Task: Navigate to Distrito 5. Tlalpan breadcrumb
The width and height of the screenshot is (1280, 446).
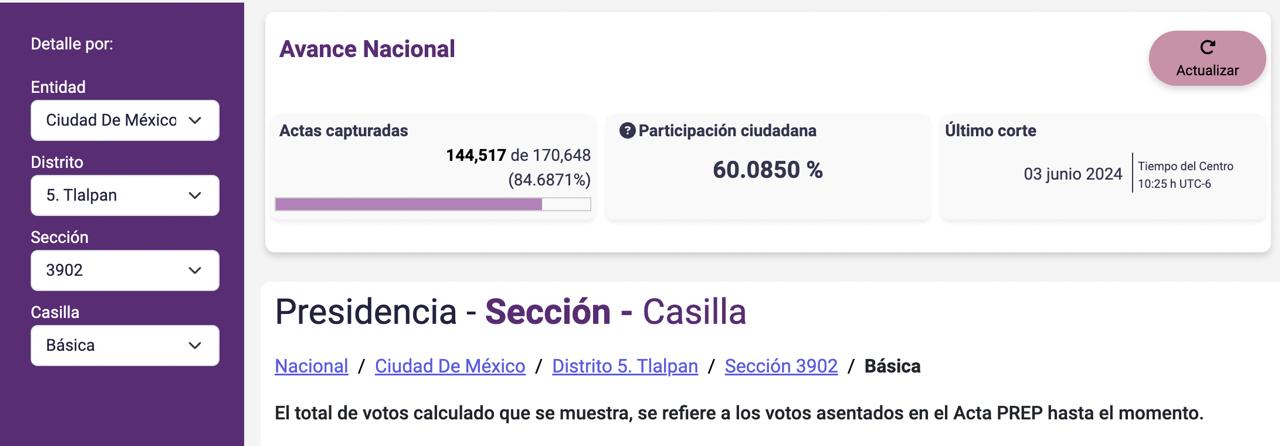Action: click(x=625, y=366)
